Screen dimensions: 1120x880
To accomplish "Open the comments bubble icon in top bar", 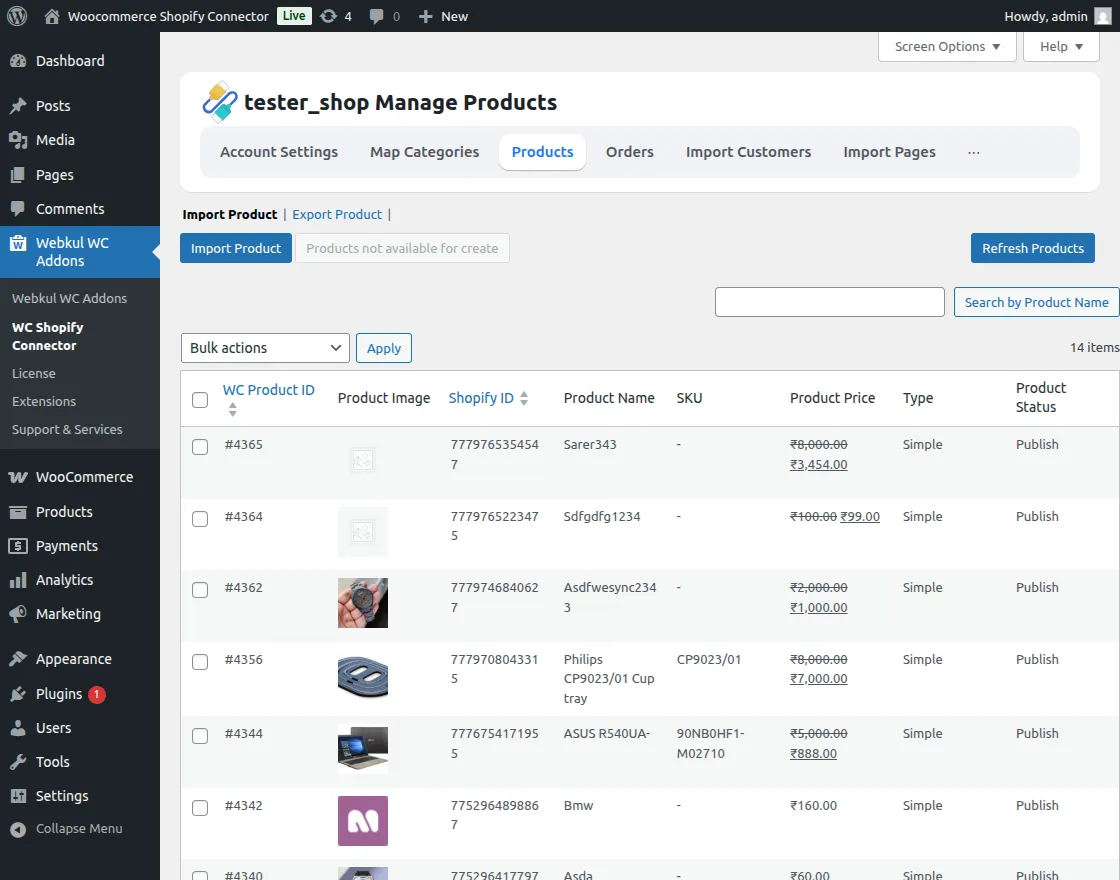I will (379, 16).
